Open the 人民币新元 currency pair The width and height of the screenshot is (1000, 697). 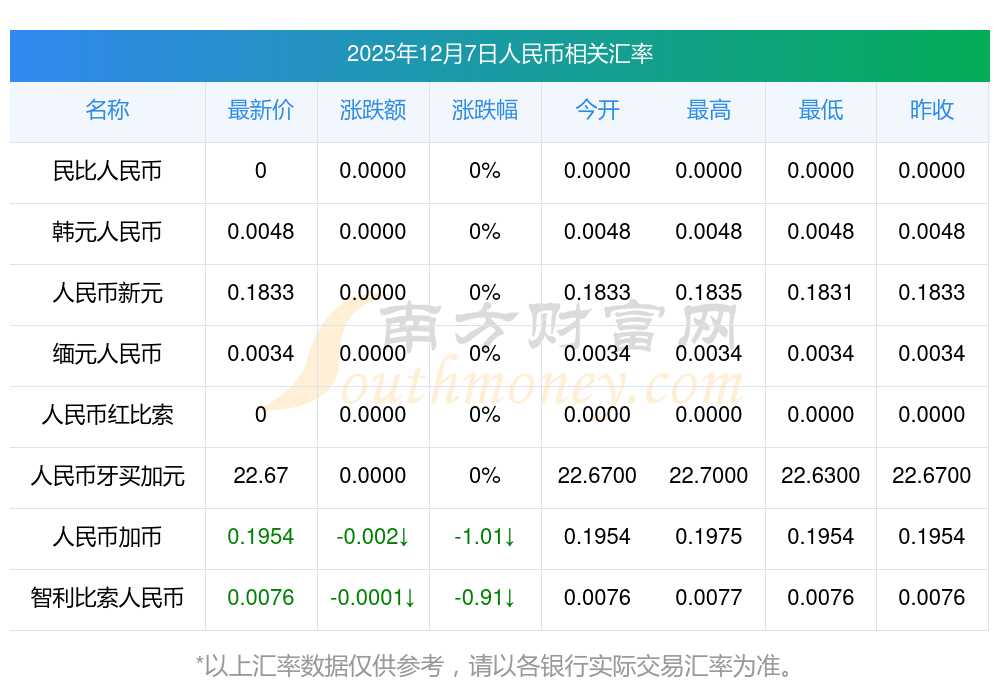pyautogui.click(x=107, y=293)
